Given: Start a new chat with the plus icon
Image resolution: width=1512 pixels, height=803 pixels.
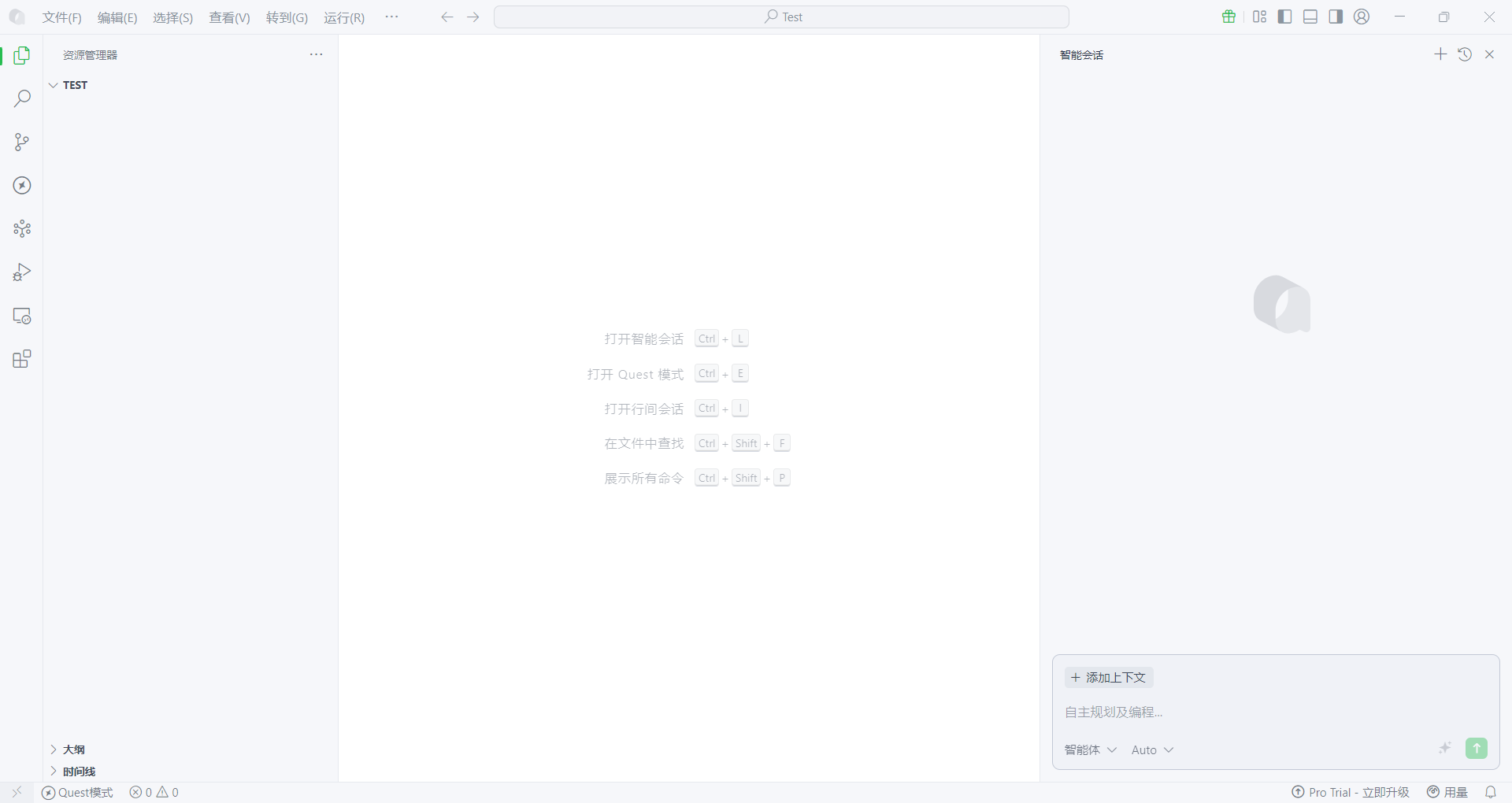Looking at the screenshot, I should pos(1440,54).
